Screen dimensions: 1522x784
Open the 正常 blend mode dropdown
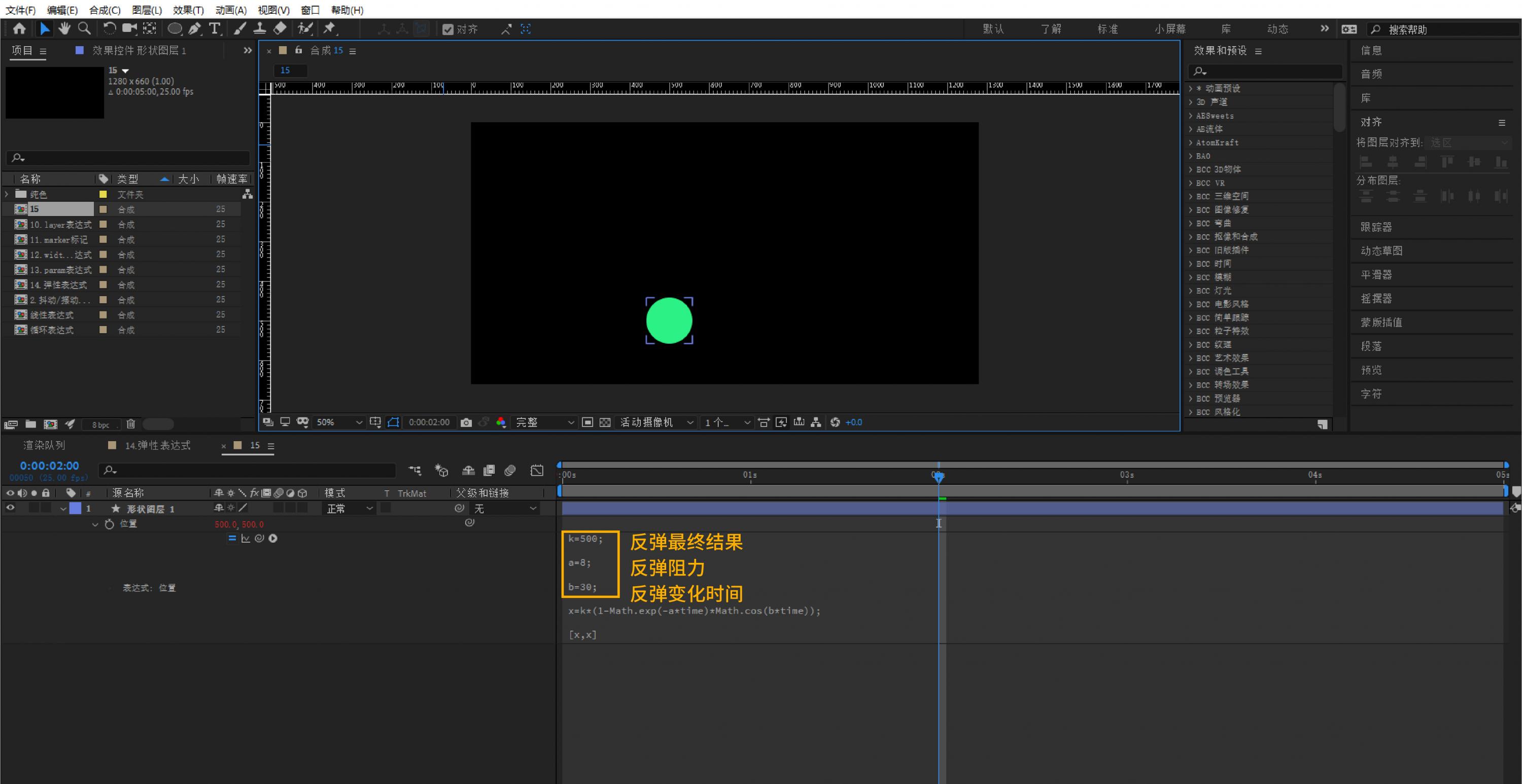tap(349, 508)
